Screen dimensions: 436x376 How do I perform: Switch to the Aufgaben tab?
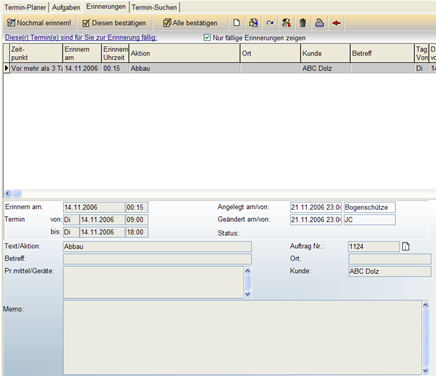(66, 7)
